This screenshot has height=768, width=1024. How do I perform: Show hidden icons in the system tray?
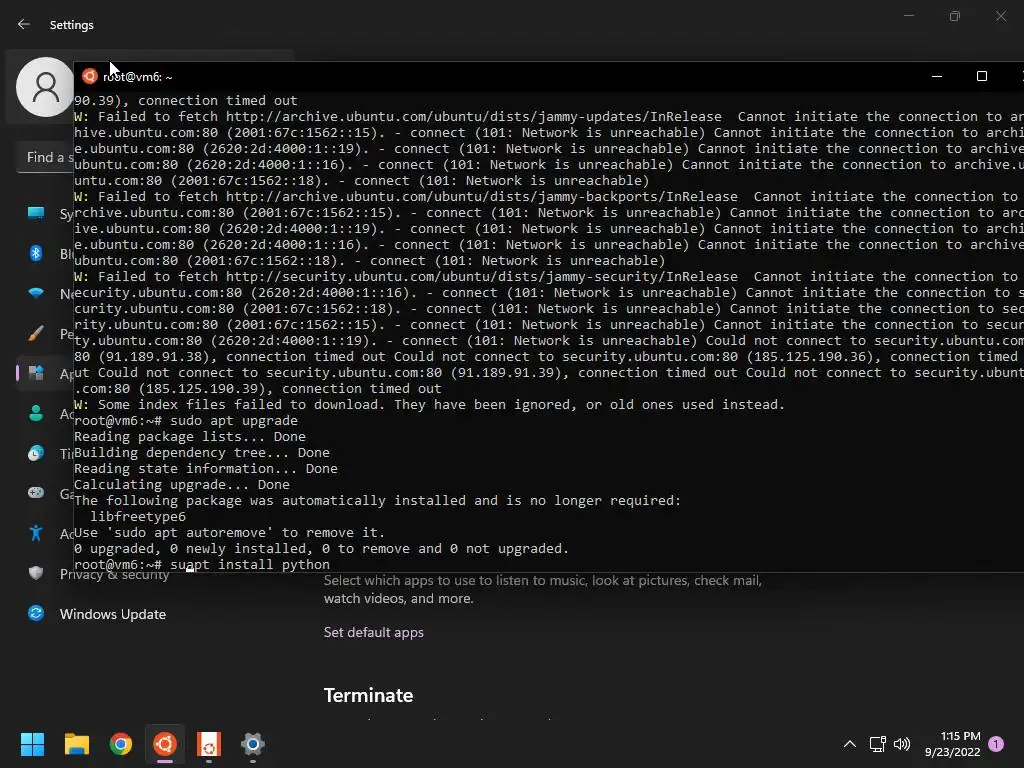pos(850,744)
